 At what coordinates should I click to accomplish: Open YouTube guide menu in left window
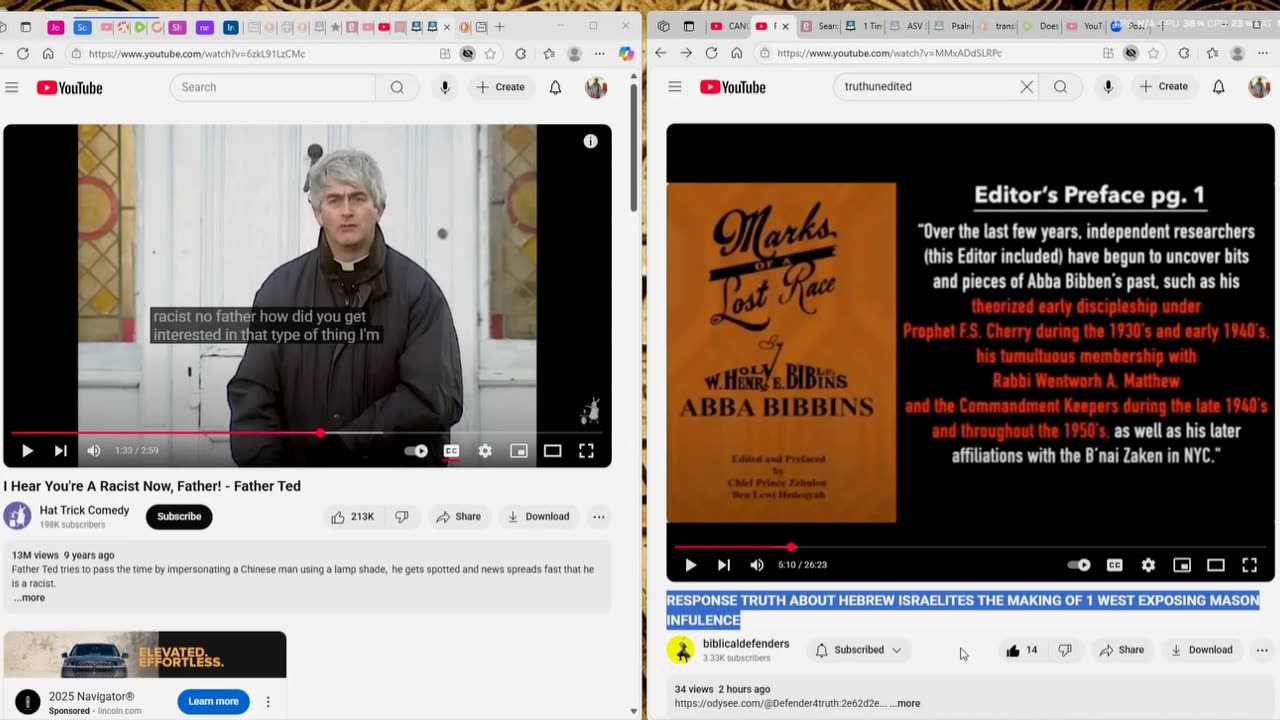pyautogui.click(x=12, y=87)
